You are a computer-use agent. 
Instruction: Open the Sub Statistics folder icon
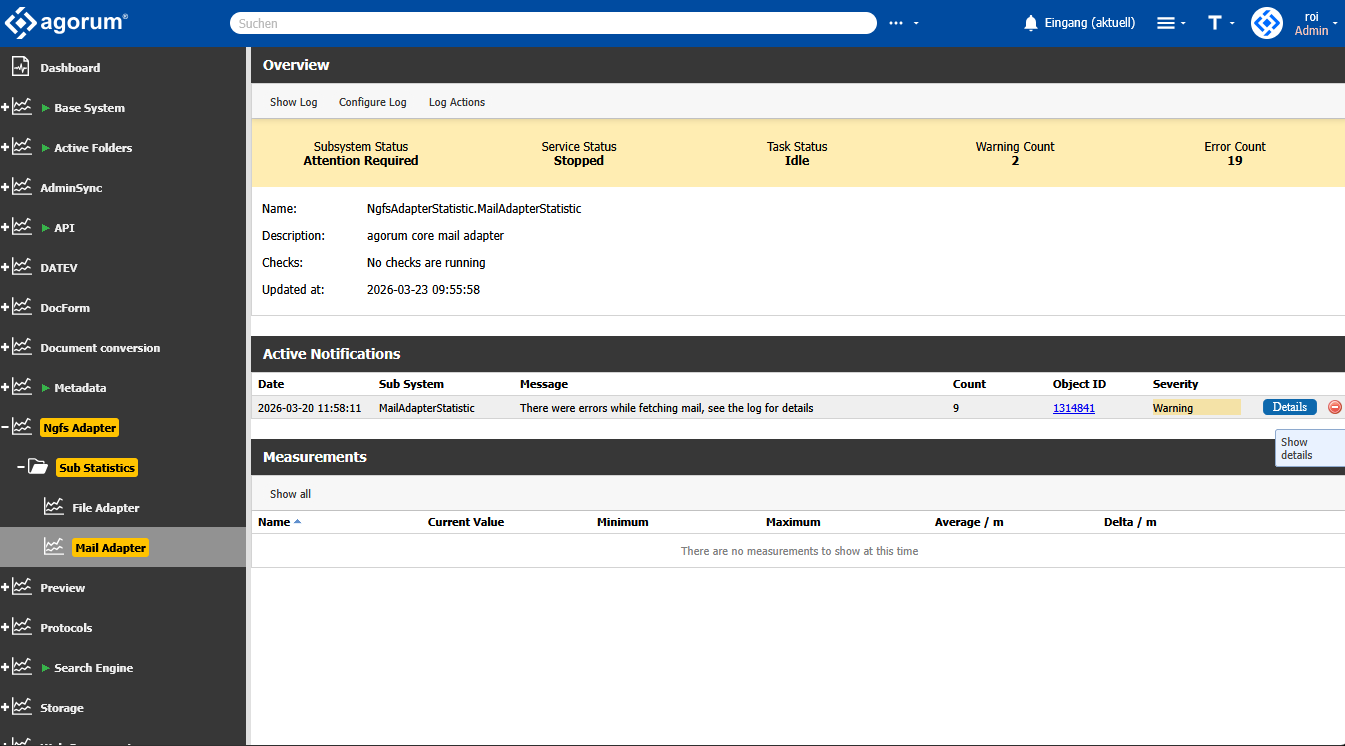tap(38, 467)
